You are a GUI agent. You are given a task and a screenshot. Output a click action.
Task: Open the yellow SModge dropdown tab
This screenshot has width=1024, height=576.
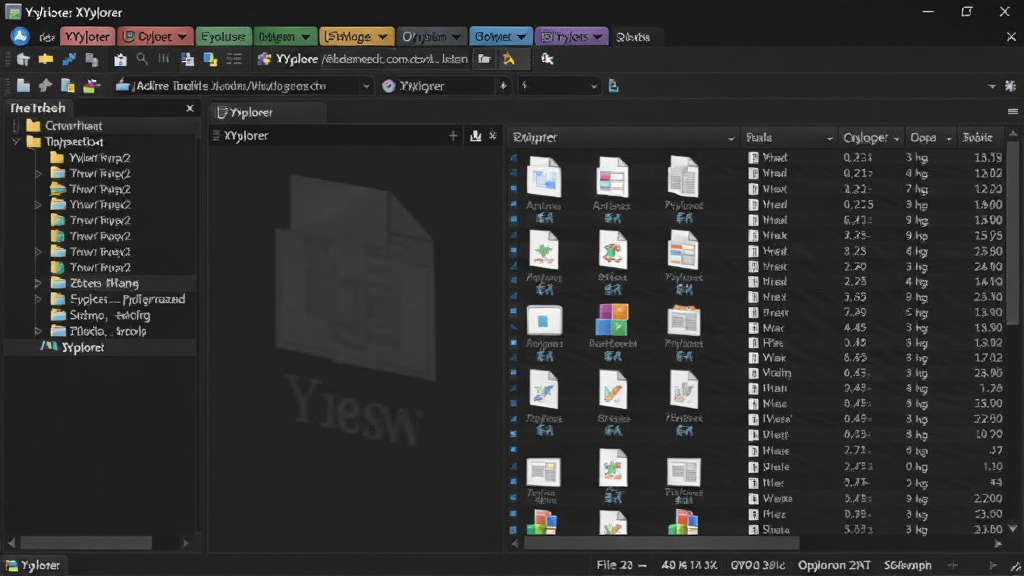(x=356, y=37)
